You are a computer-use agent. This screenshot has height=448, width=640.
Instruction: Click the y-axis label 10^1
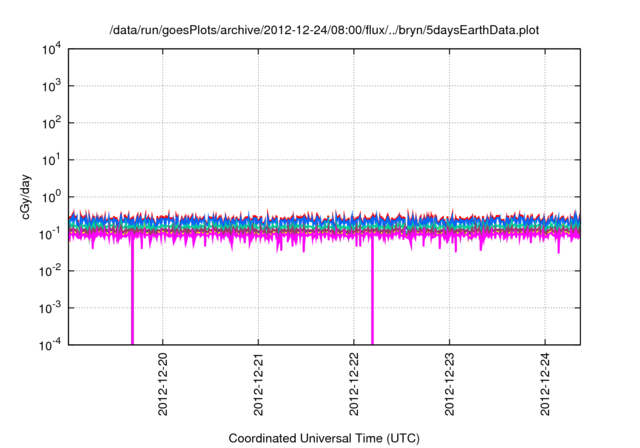tap(52, 160)
